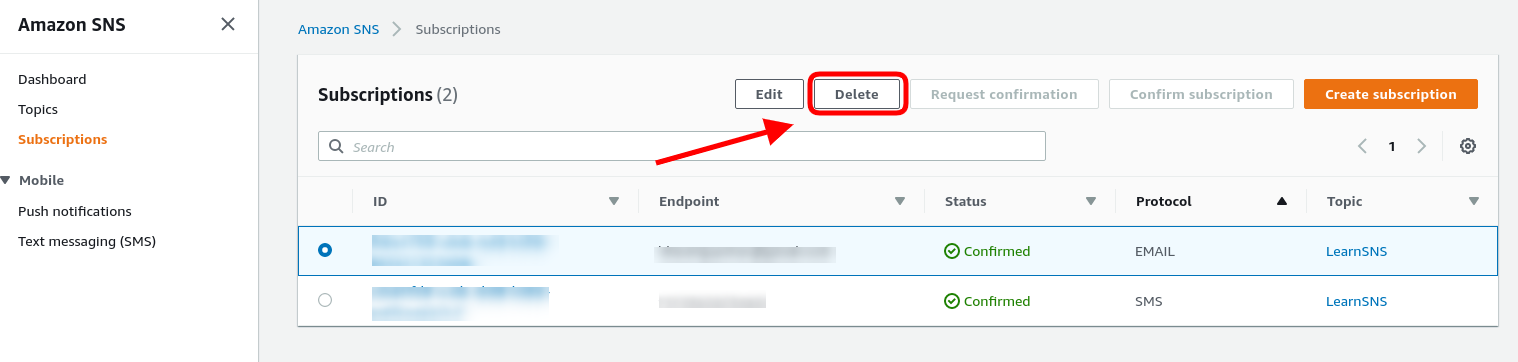
Task: Open Dashboard in the sidebar
Action: [52, 79]
